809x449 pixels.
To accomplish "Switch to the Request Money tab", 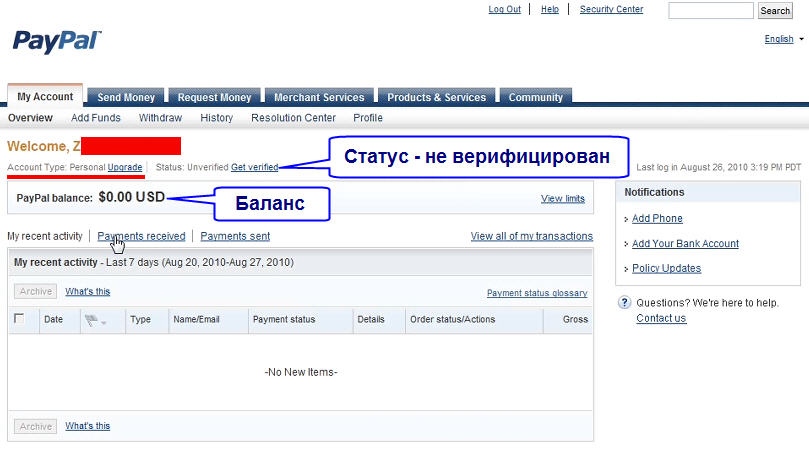I will click(x=214, y=97).
